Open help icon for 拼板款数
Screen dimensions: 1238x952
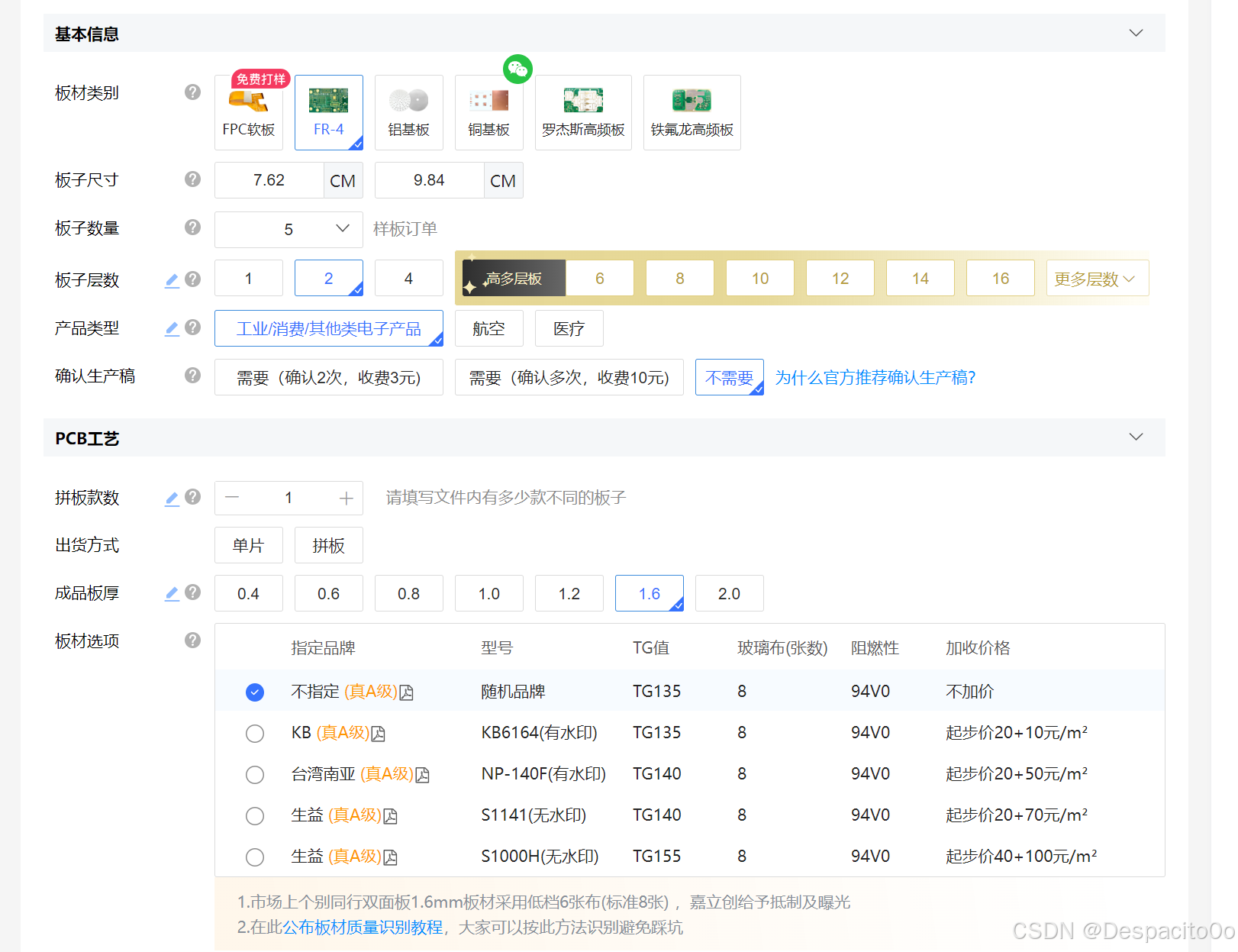(193, 497)
